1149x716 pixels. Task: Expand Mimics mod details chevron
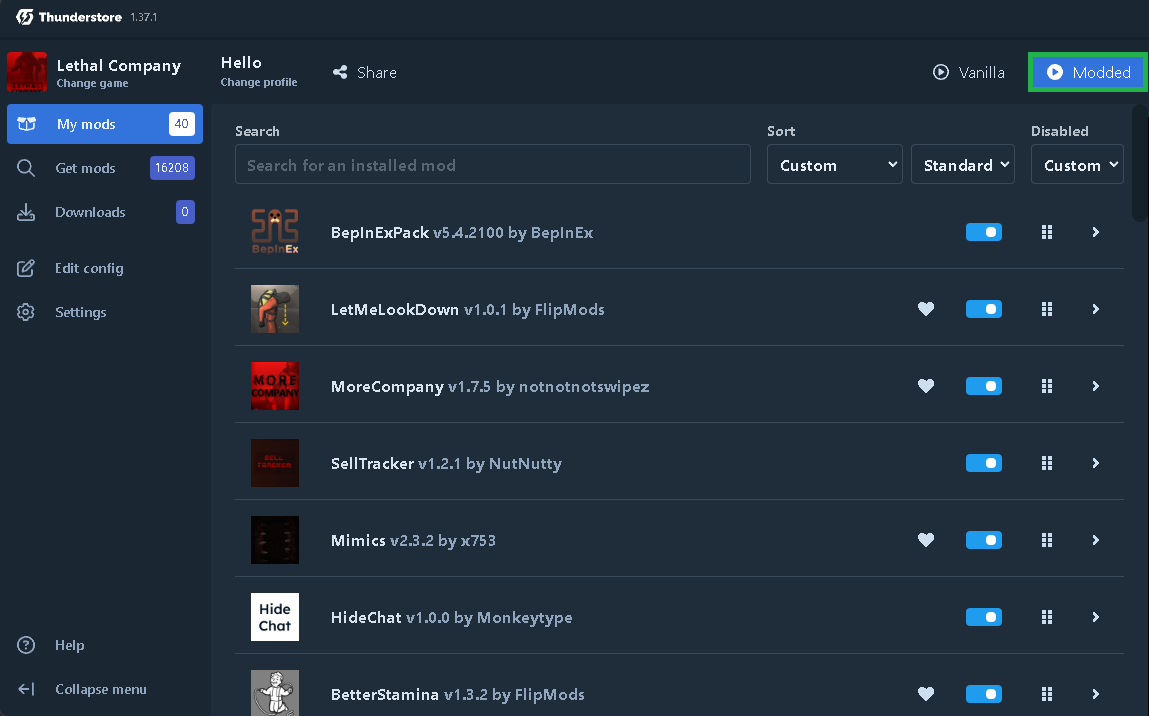1096,540
